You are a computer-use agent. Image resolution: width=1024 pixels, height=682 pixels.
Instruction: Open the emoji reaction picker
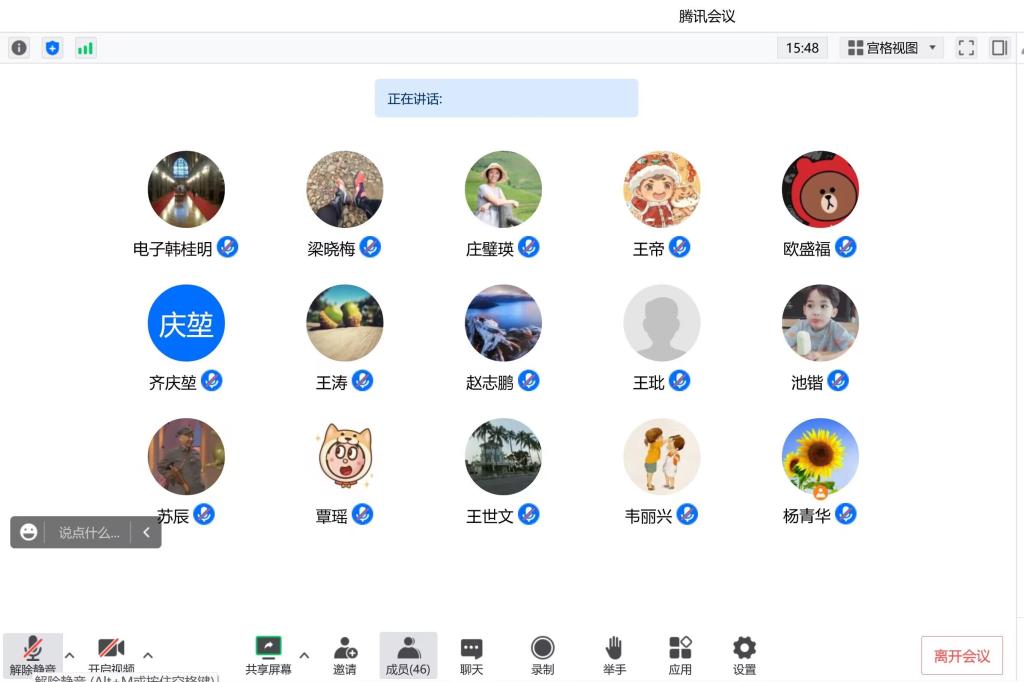pos(29,532)
